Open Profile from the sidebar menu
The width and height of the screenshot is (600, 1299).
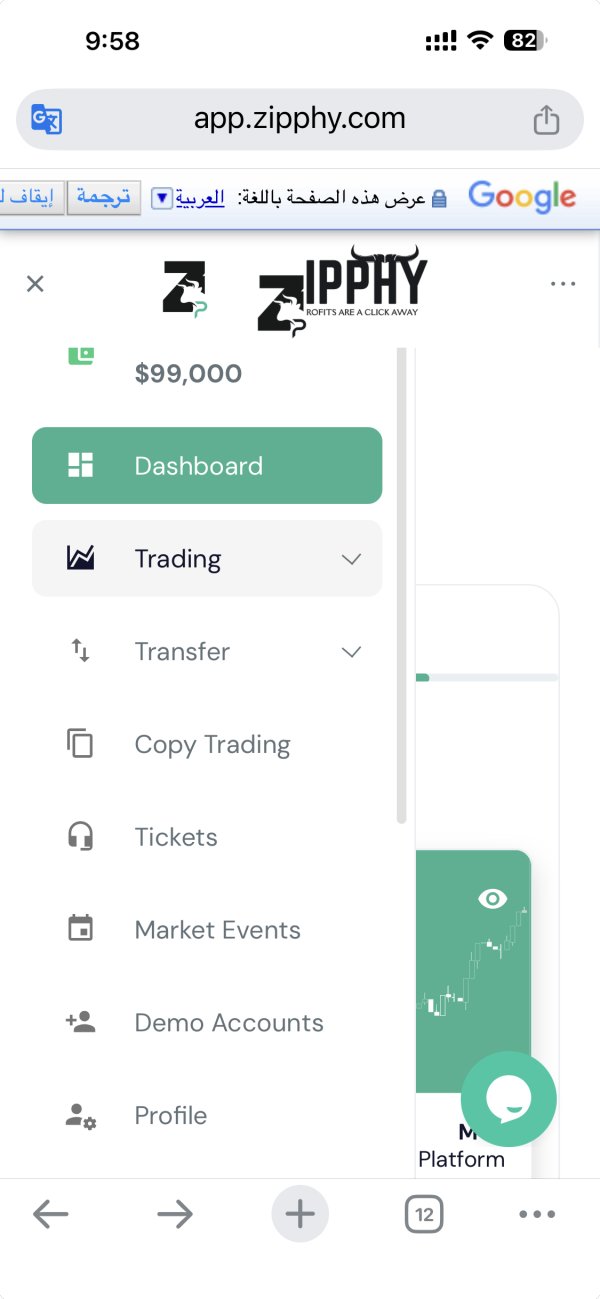tap(170, 1115)
